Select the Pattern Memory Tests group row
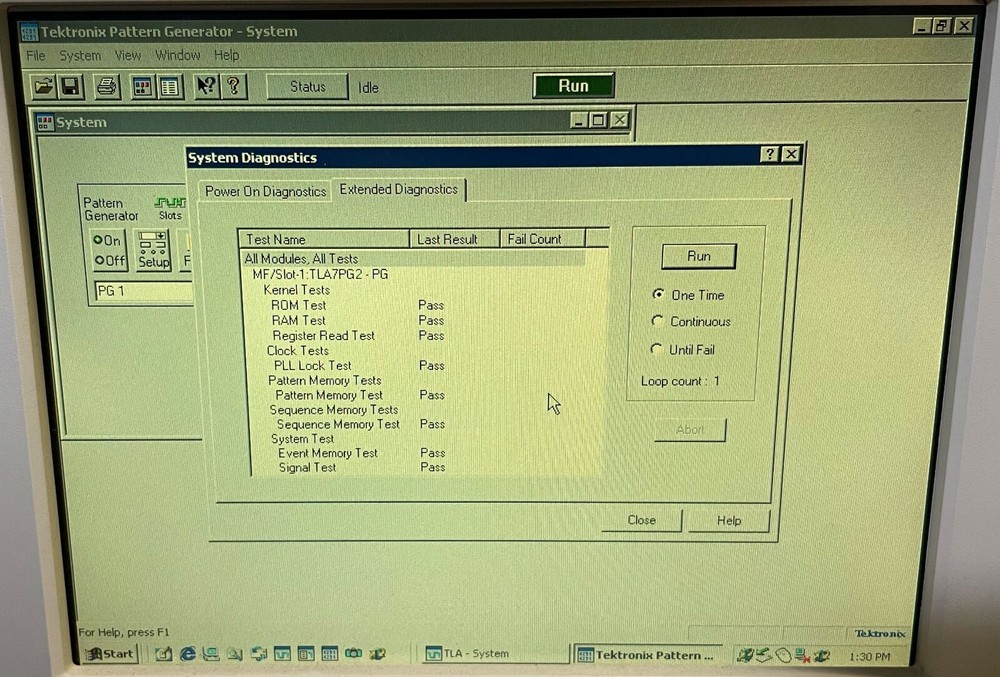The height and width of the screenshot is (677, 1000). (x=325, y=381)
